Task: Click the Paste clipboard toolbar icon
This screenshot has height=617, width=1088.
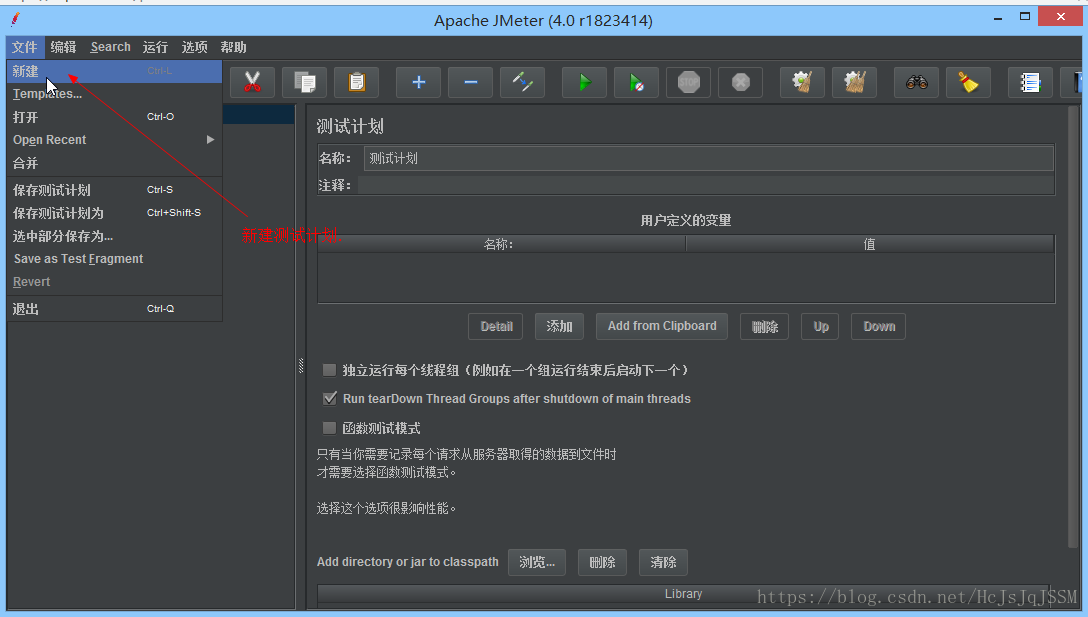Action: click(357, 83)
